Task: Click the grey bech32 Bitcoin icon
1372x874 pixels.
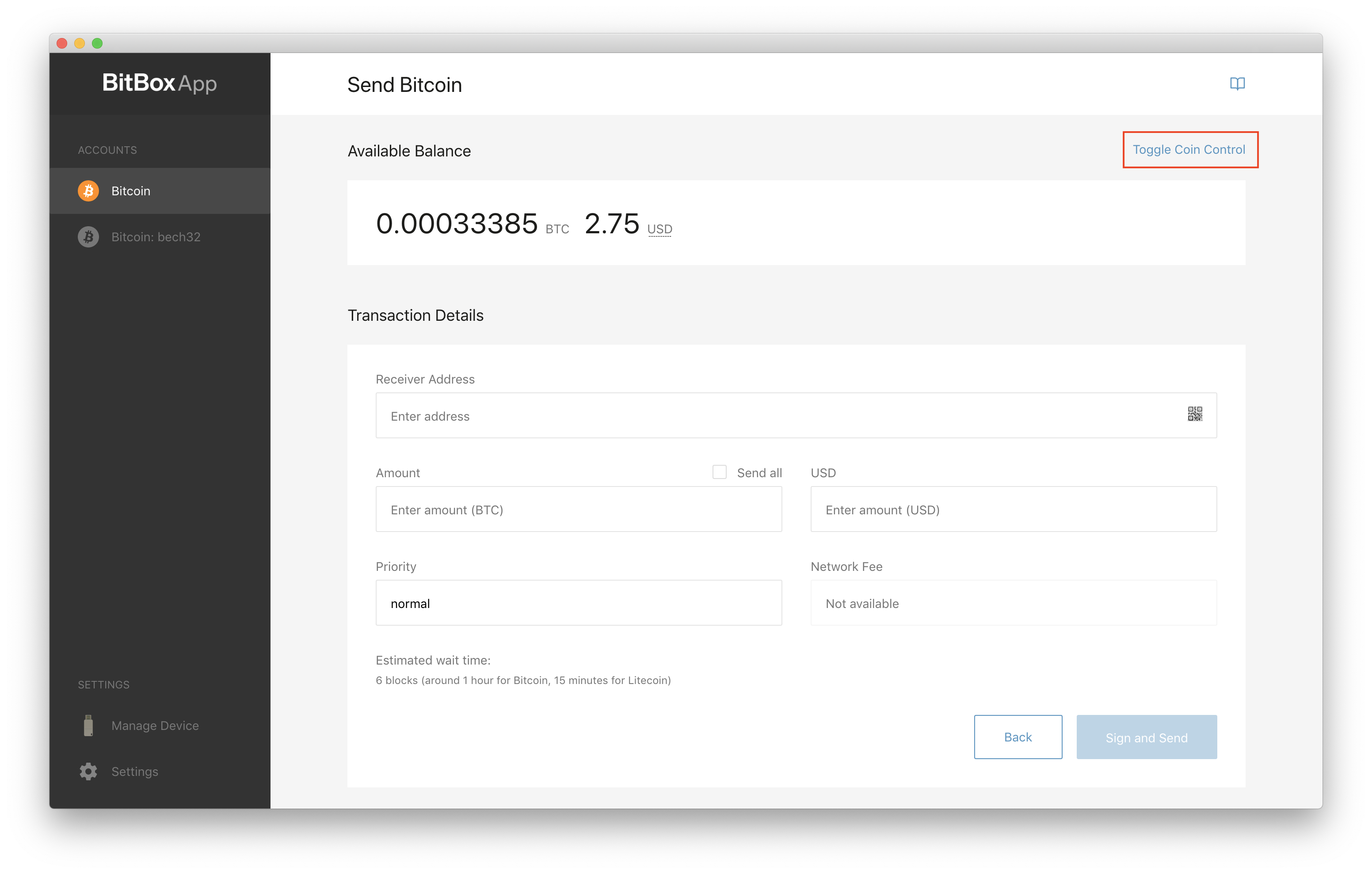Action: (x=88, y=237)
